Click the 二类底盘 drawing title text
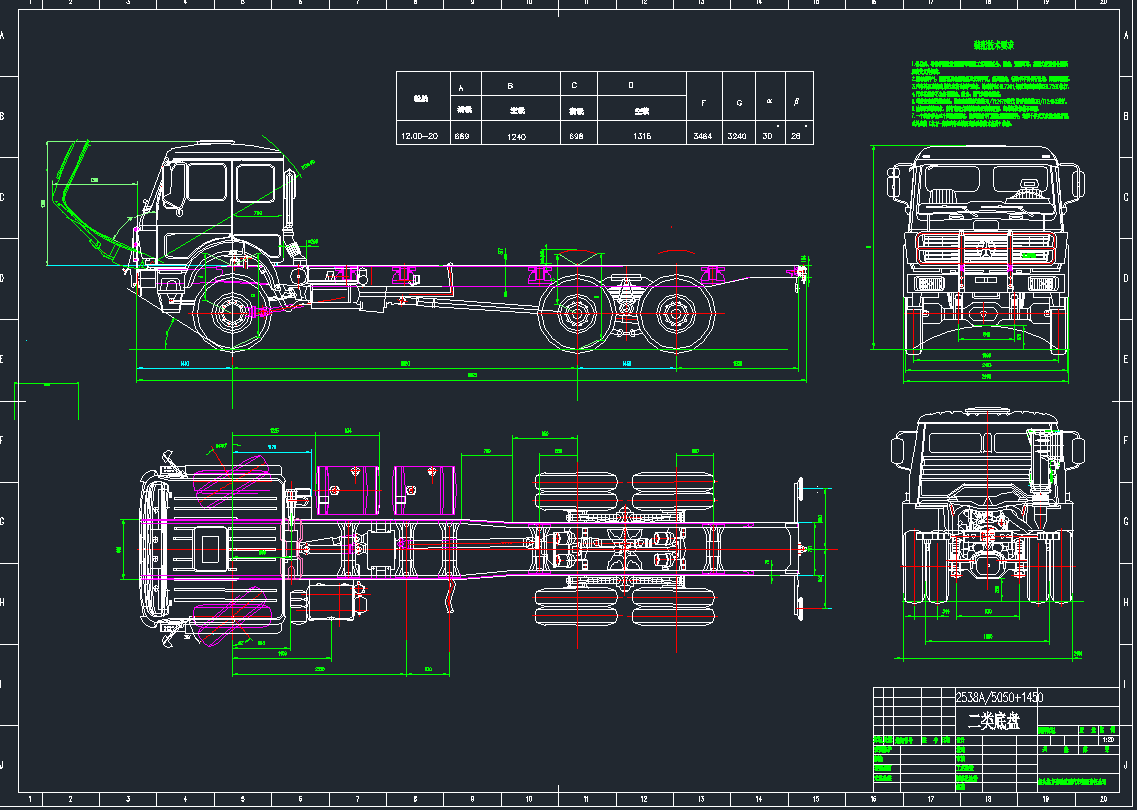This screenshot has height=810, width=1137. point(994,722)
